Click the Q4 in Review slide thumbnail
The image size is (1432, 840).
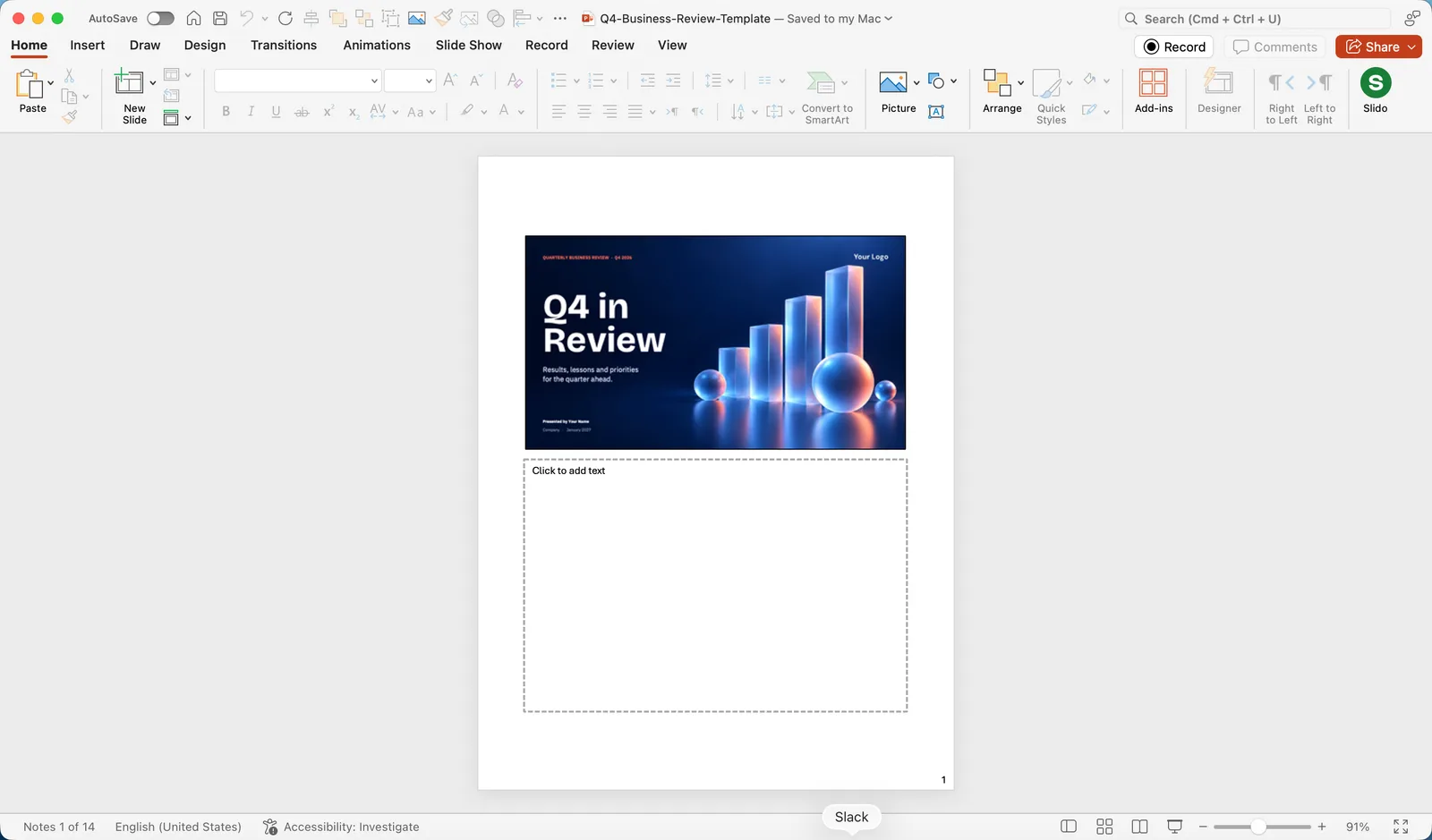tap(715, 343)
